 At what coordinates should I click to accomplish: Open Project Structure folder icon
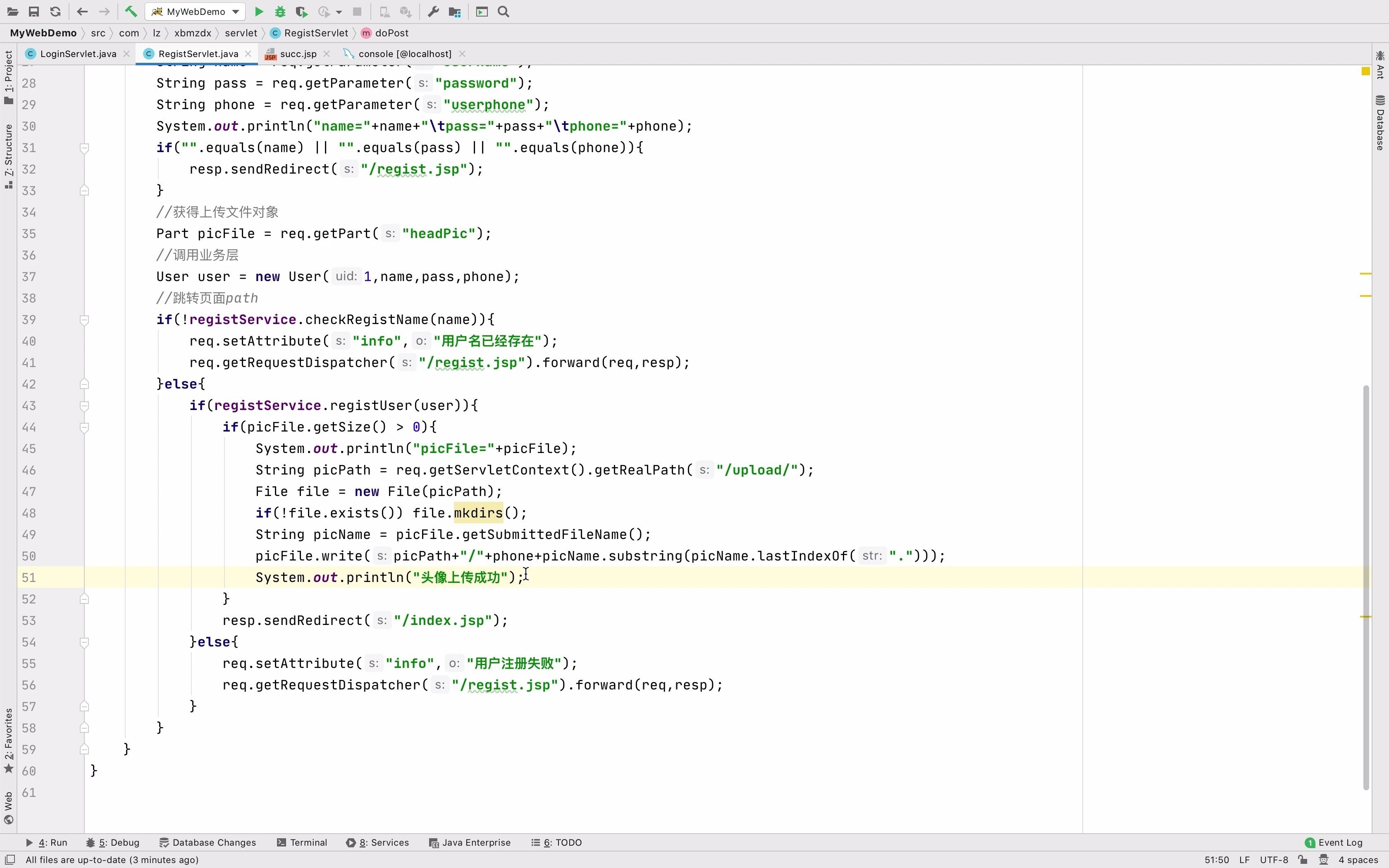pyautogui.click(x=455, y=12)
